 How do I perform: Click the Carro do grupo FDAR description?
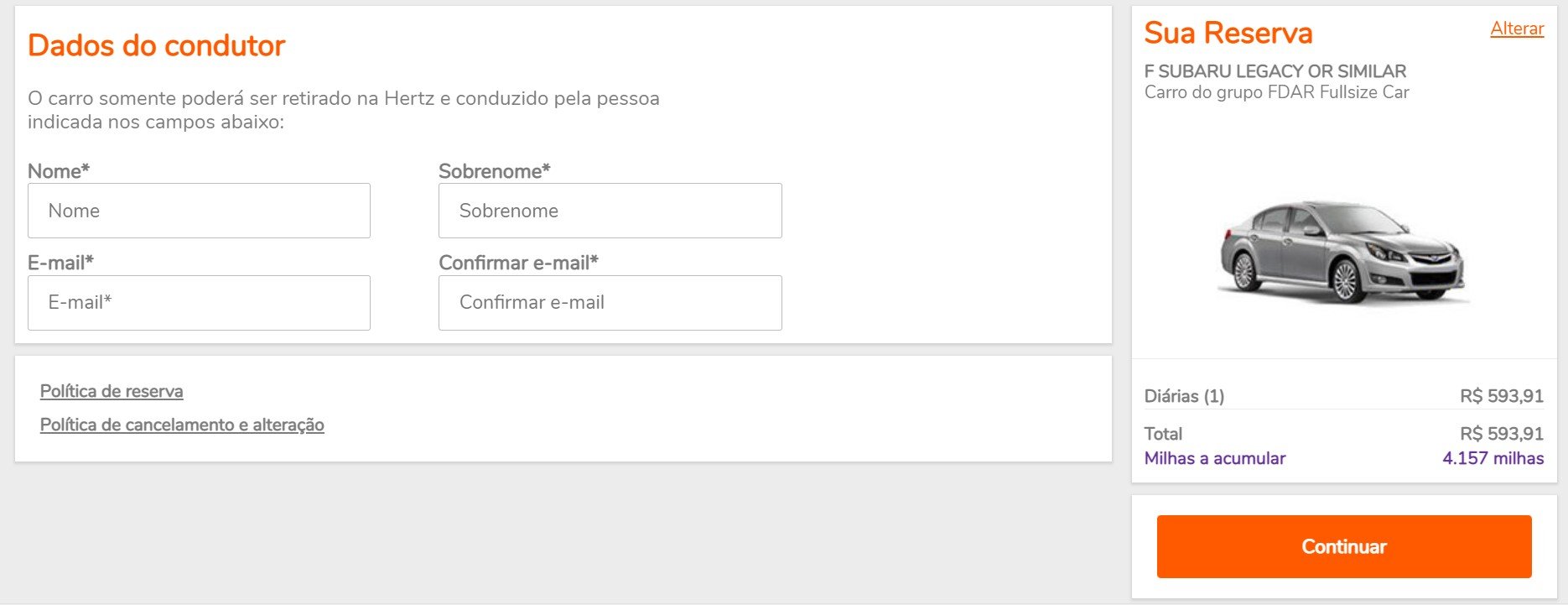tap(1277, 92)
